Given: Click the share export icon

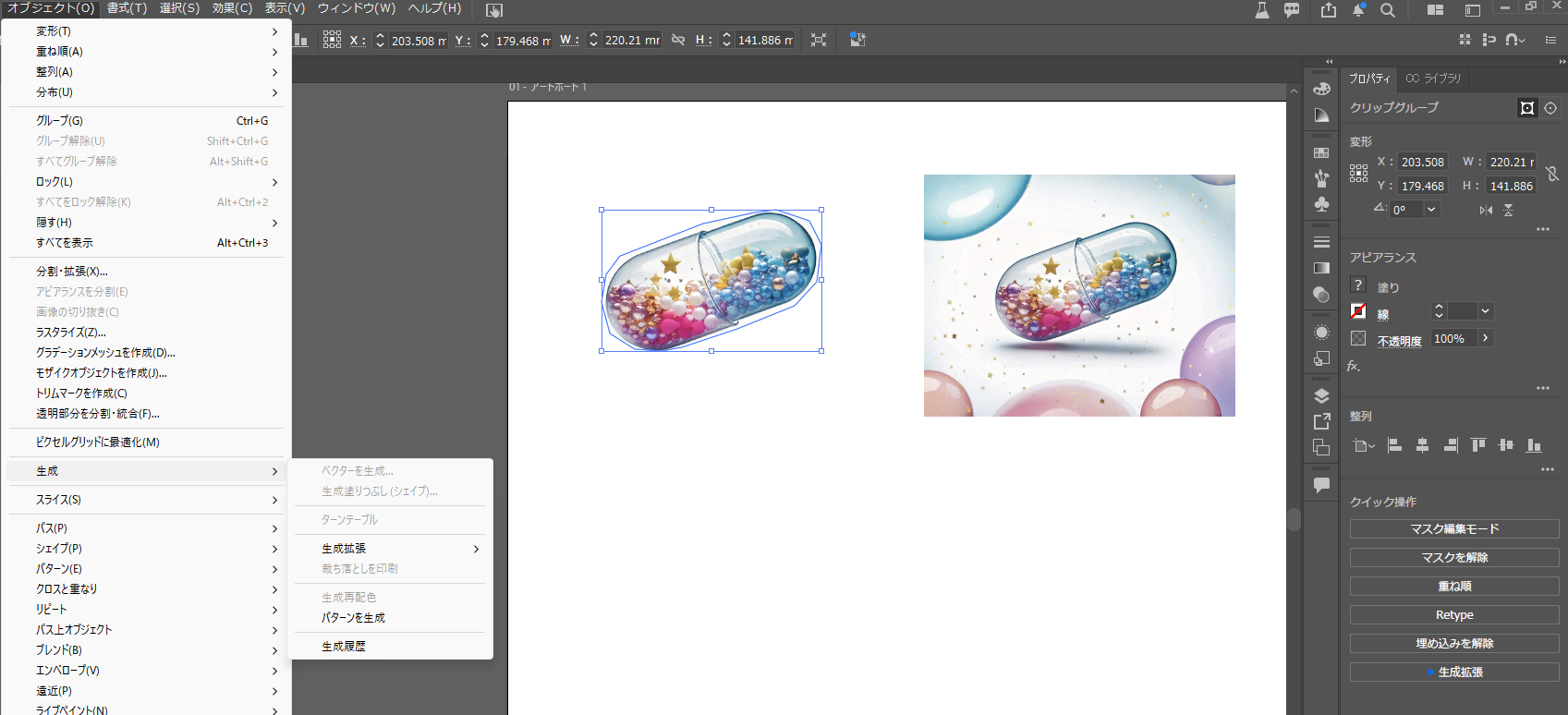Looking at the screenshot, I should (1329, 10).
